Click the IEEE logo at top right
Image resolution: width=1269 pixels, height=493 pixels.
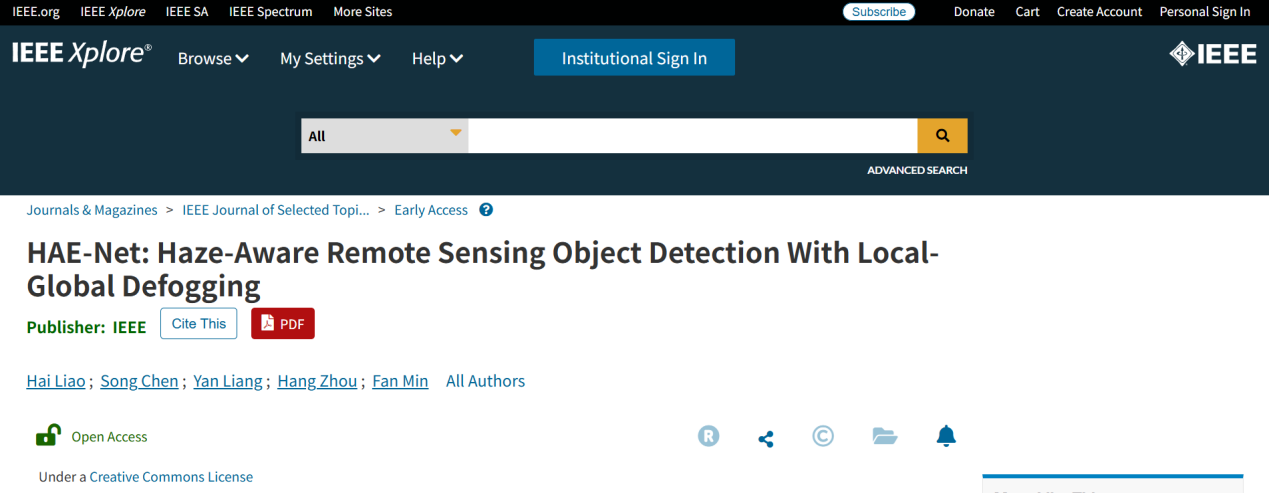click(1213, 54)
